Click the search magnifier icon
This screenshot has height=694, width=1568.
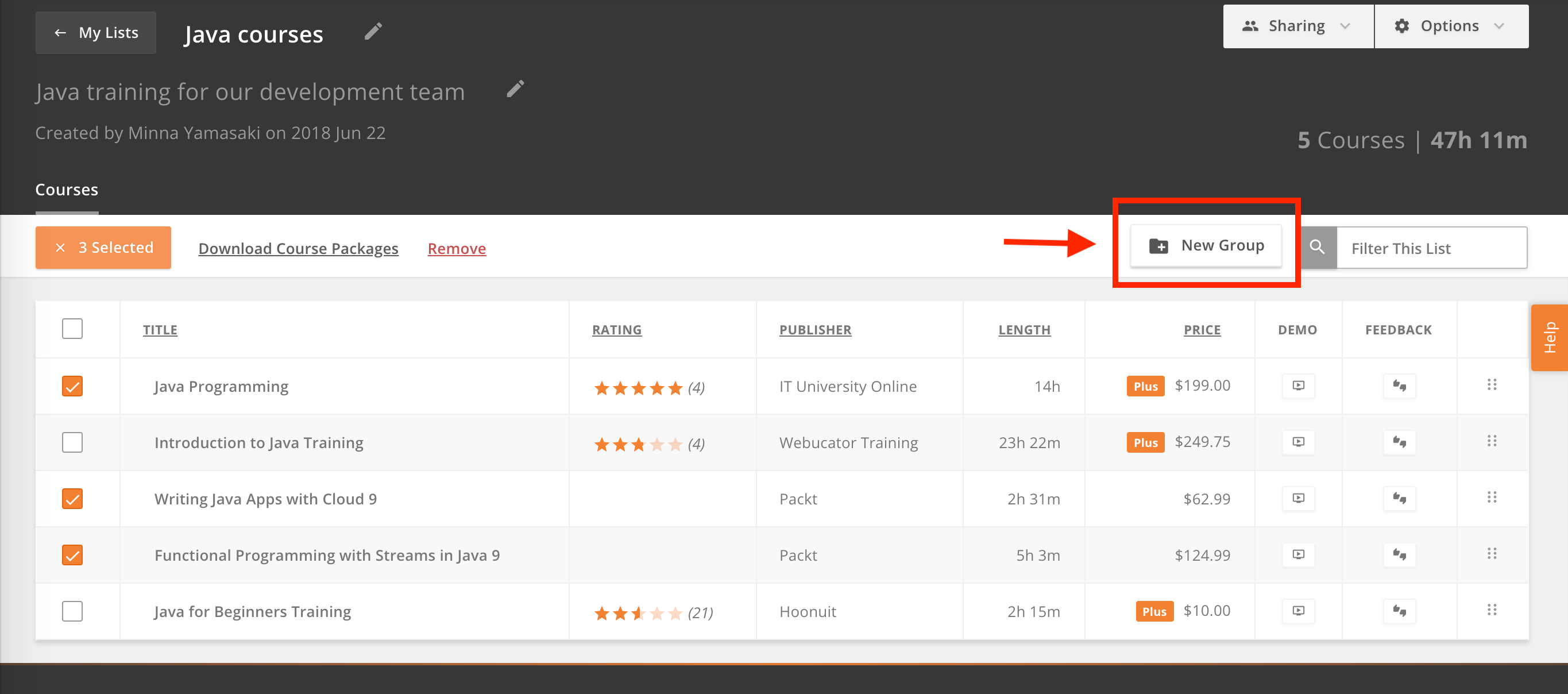(1316, 248)
